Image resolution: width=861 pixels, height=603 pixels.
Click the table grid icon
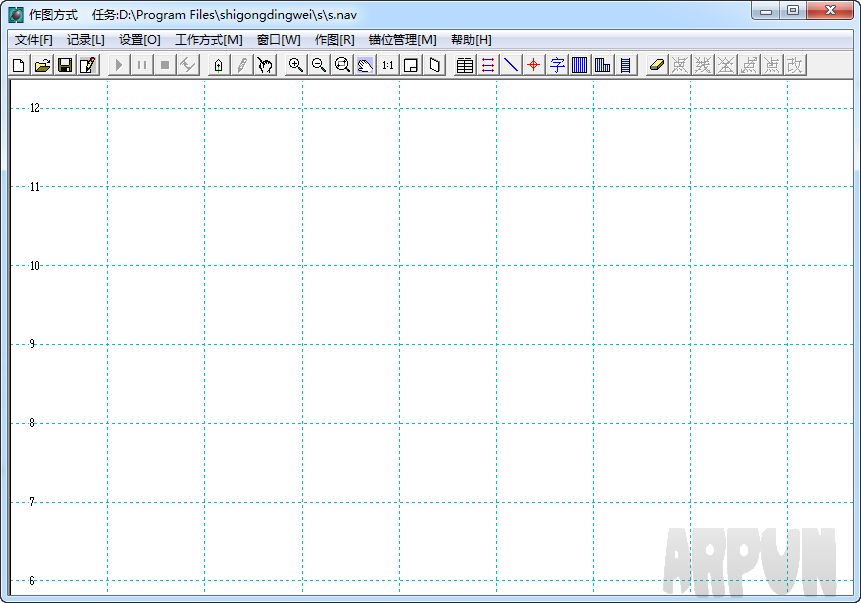coord(465,65)
